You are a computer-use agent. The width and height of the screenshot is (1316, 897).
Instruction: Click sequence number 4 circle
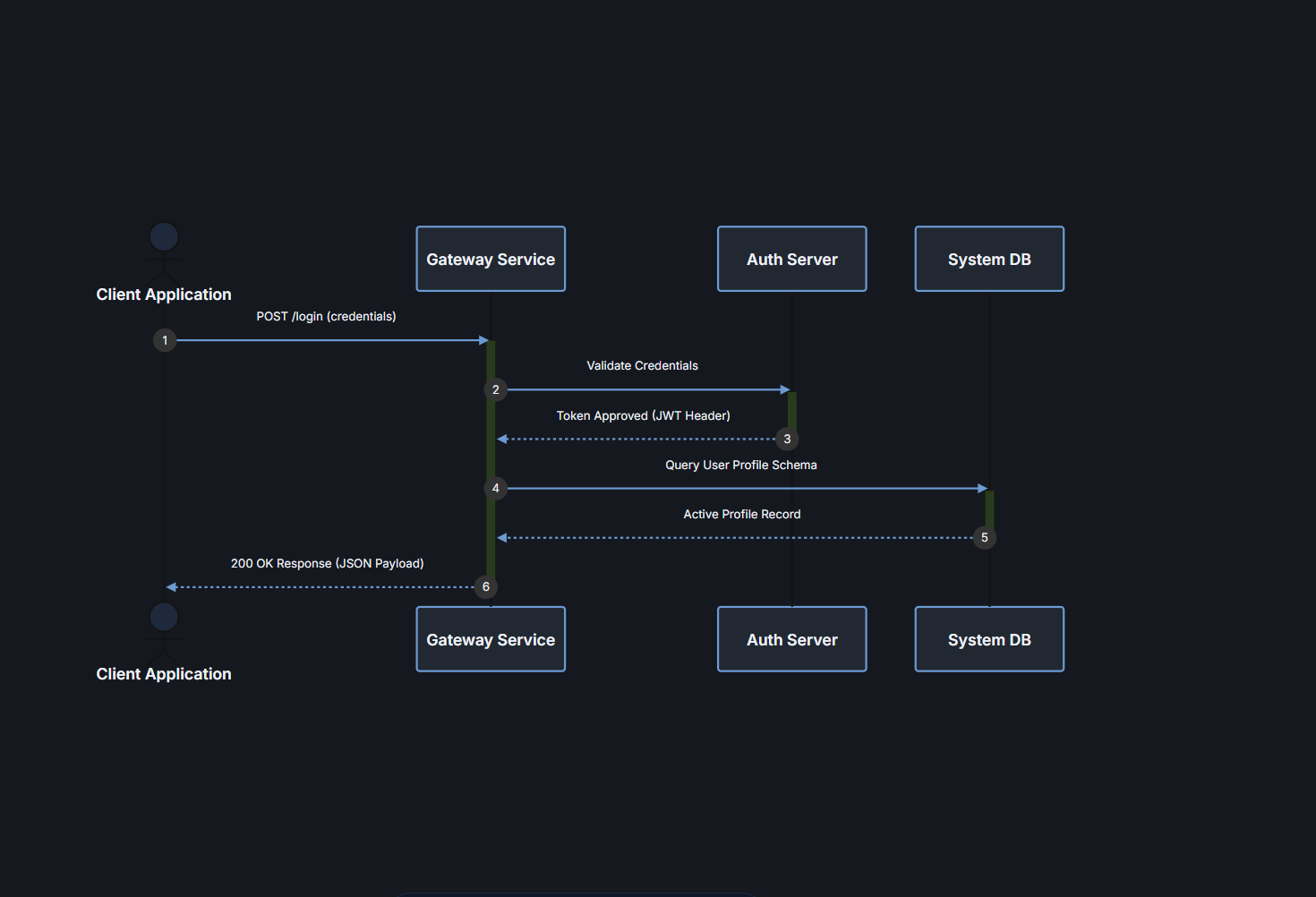(496, 488)
